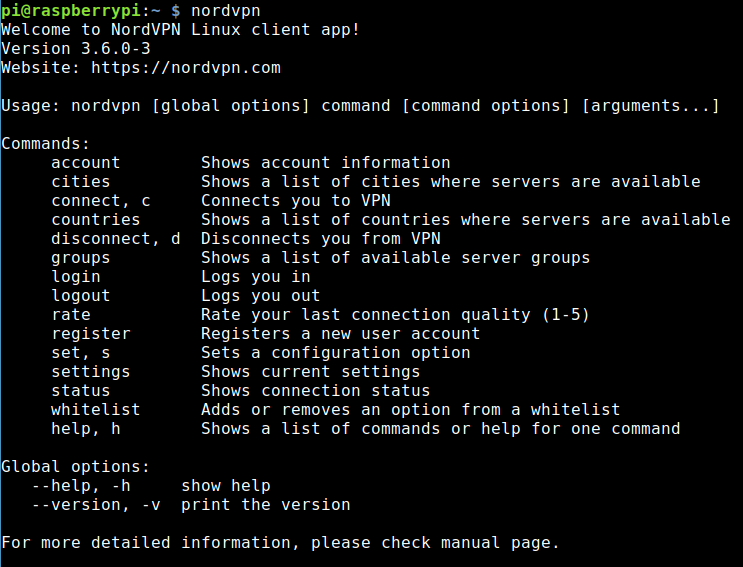743x567 pixels.
Task: Click the 'login' command name
Action: click(x=76, y=277)
